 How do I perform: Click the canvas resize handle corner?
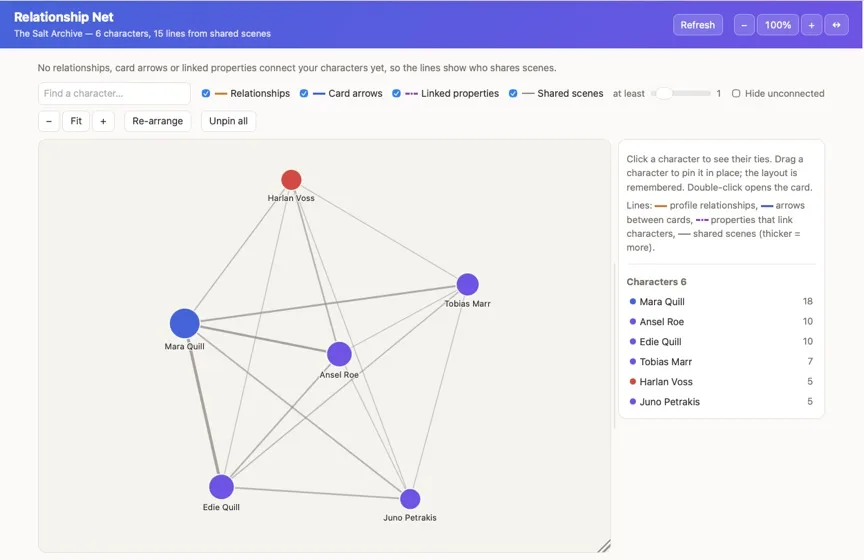click(x=604, y=546)
